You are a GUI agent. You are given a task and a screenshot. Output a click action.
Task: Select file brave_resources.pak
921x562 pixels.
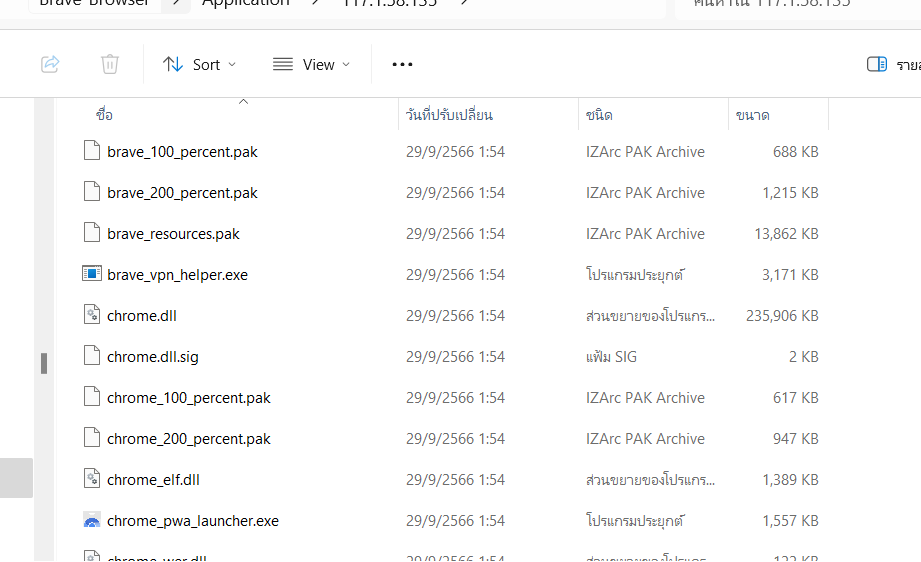173,234
